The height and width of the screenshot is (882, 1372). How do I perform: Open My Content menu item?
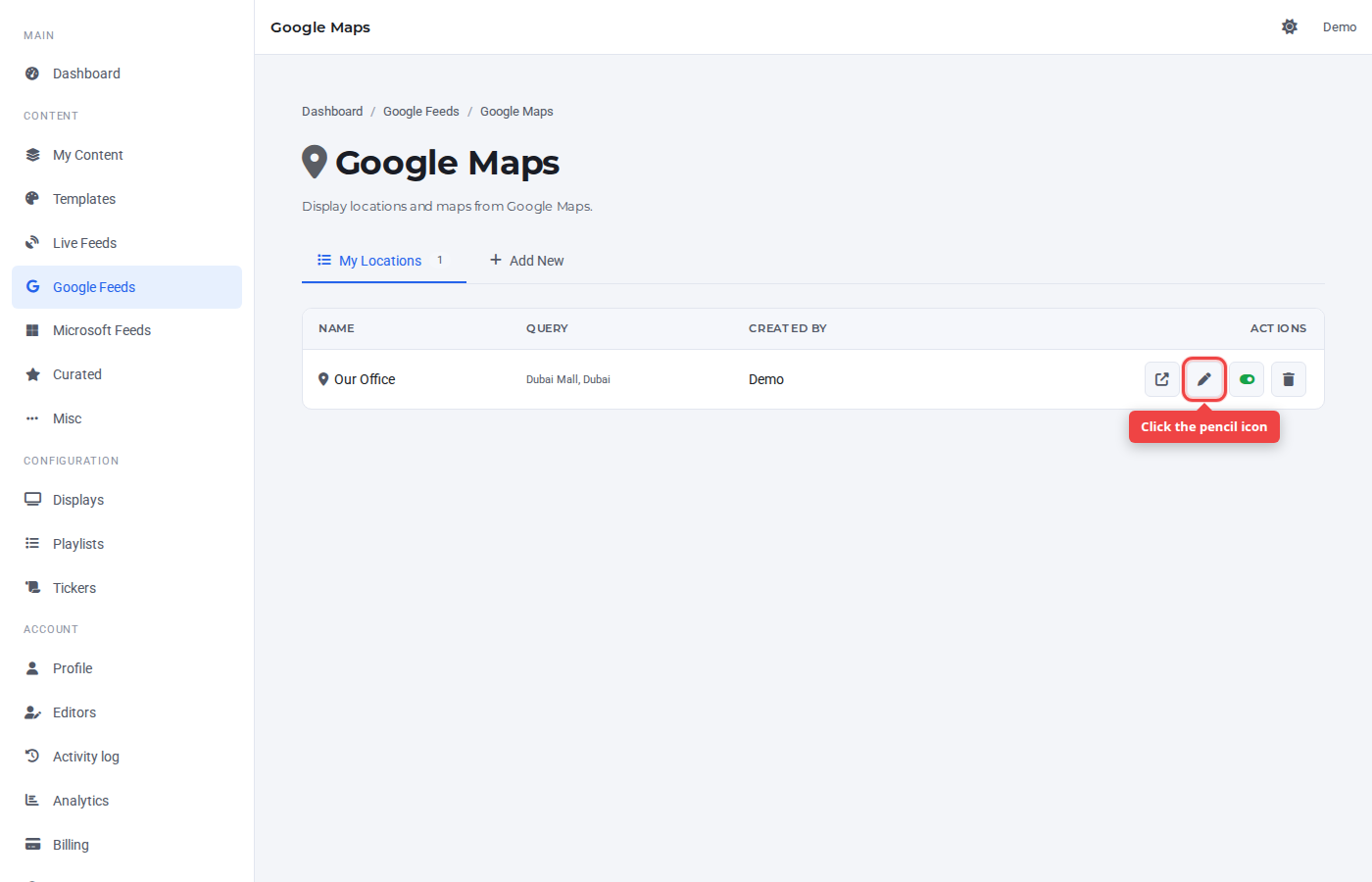coord(126,155)
